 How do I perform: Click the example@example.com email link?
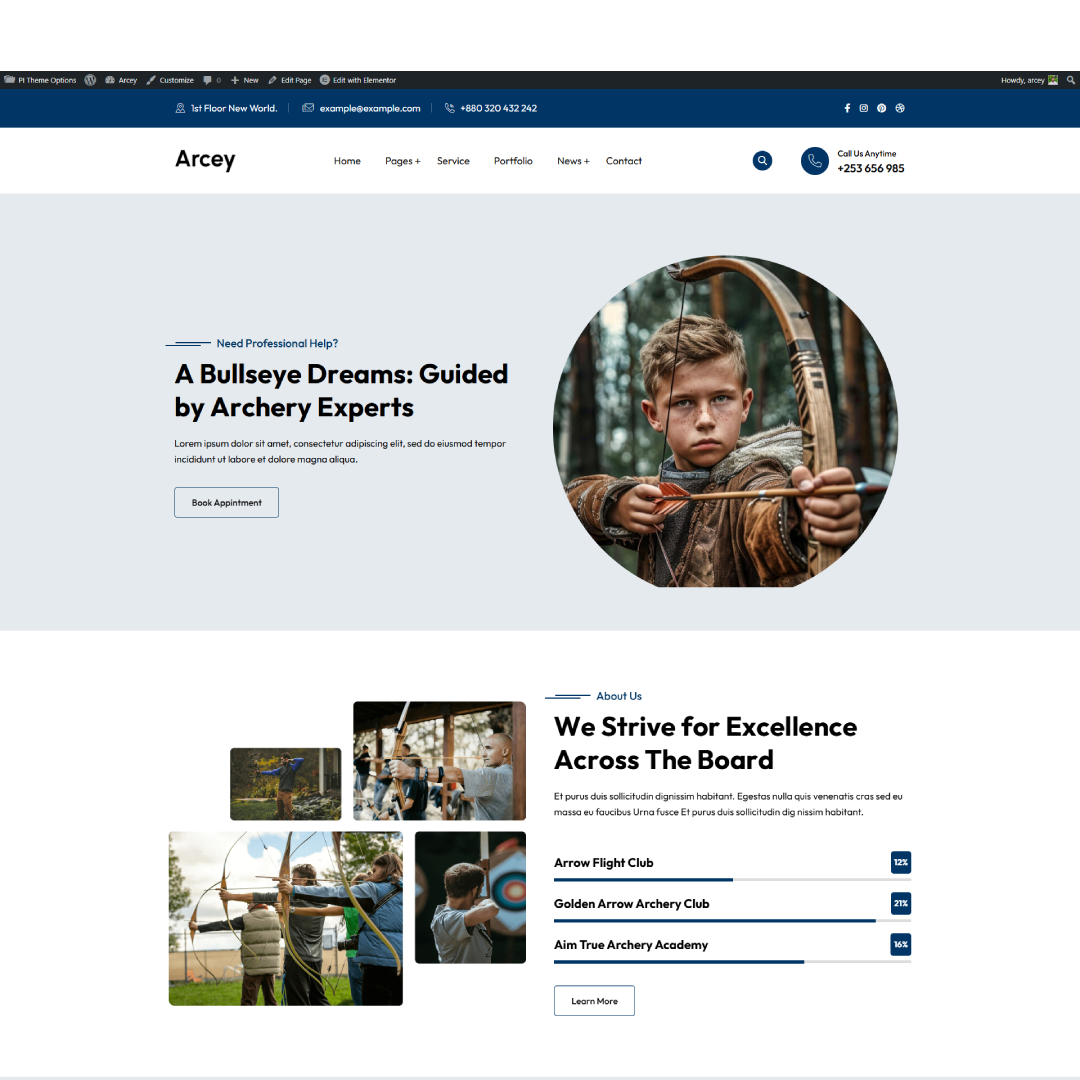click(x=369, y=108)
